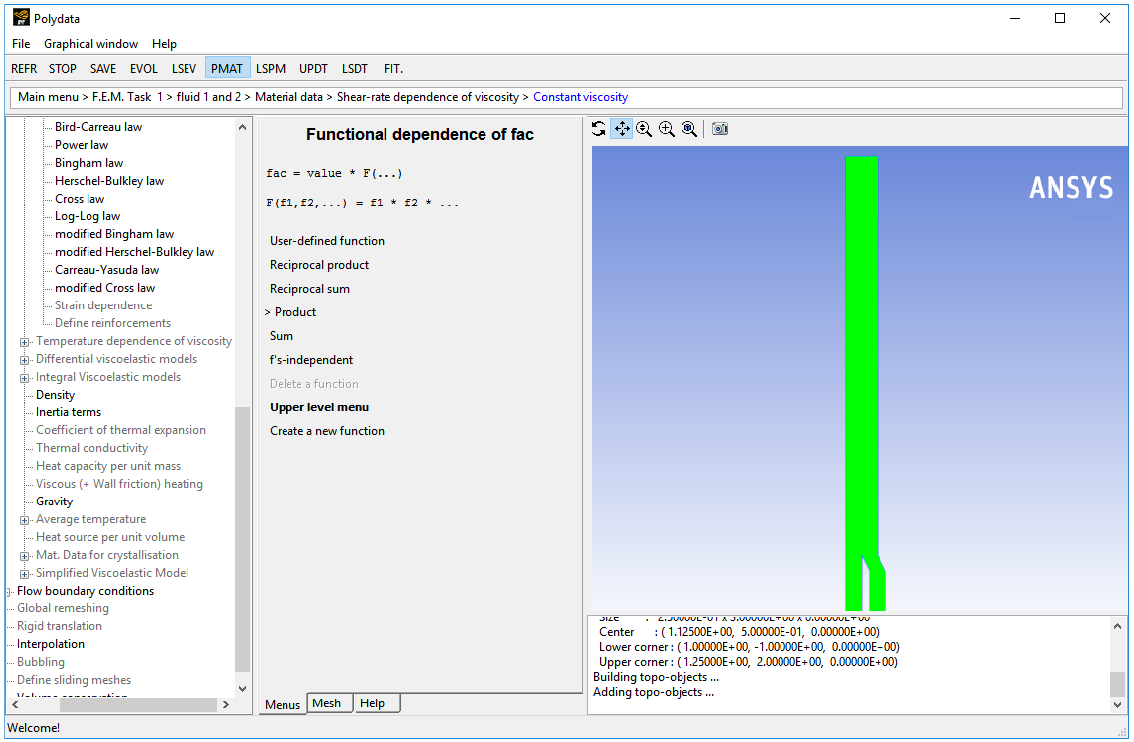Click the UPDT toolbar button
This screenshot has width=1134, height=742.
pos(313,69)
